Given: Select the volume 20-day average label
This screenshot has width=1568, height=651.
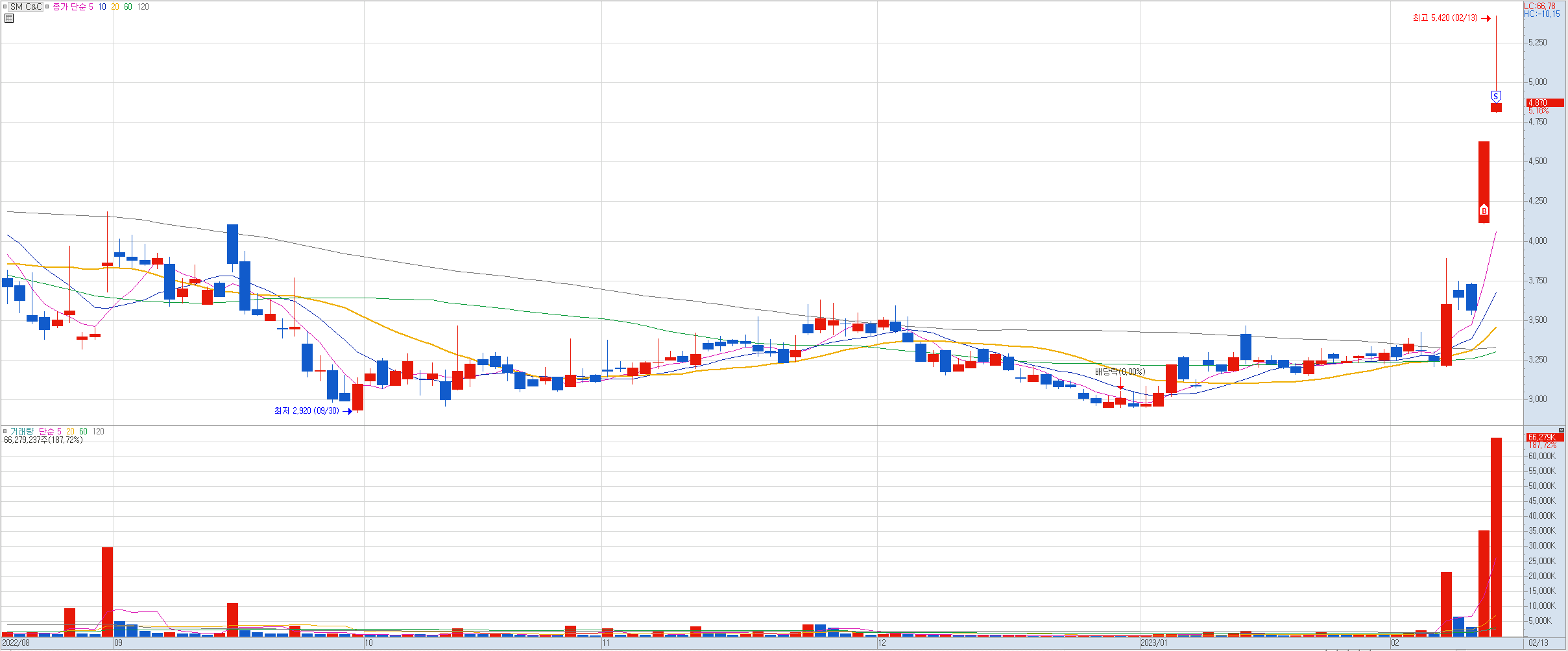Looking at the screenshot, I should [70, 431].
